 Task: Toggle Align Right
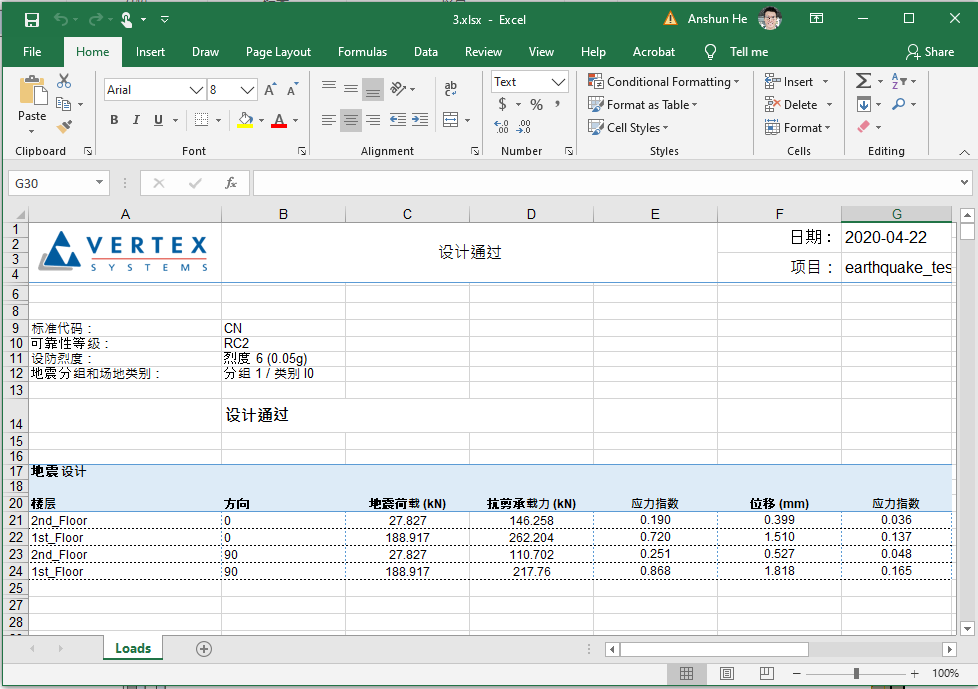pyautogui.click(x=373, y=120)
